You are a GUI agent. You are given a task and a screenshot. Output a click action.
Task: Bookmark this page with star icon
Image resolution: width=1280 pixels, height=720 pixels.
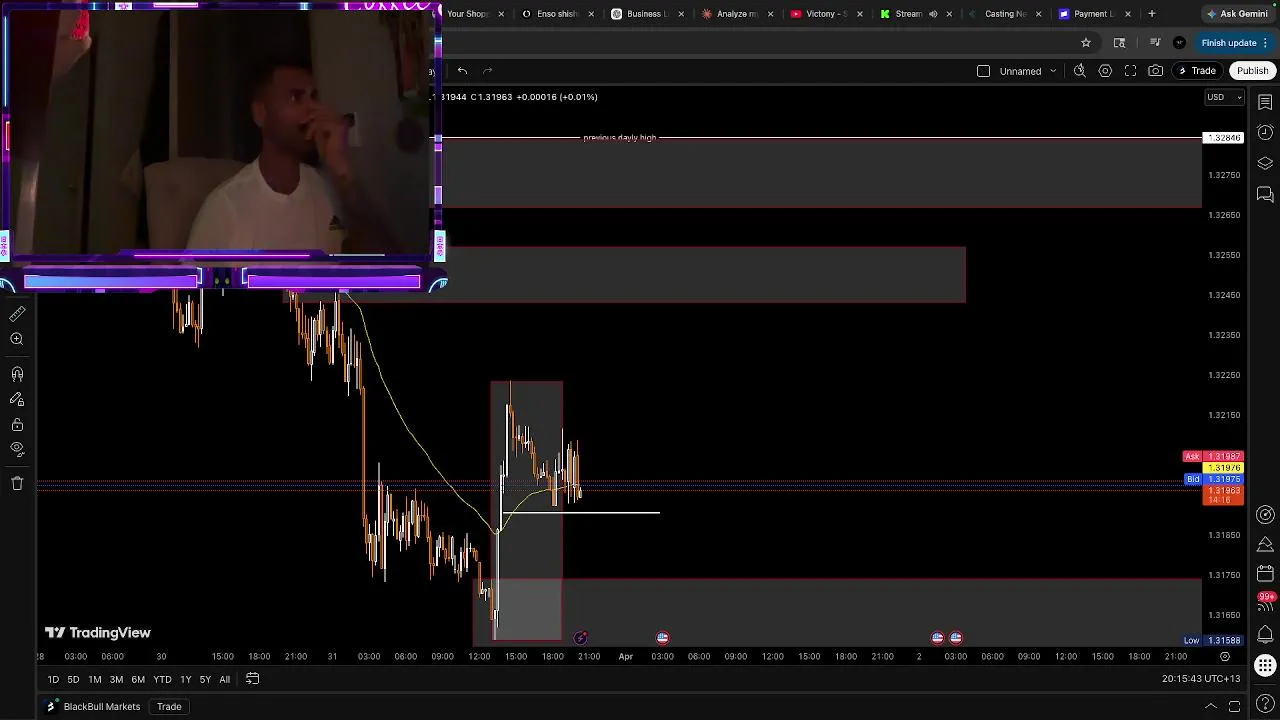tap(1086, 43)
